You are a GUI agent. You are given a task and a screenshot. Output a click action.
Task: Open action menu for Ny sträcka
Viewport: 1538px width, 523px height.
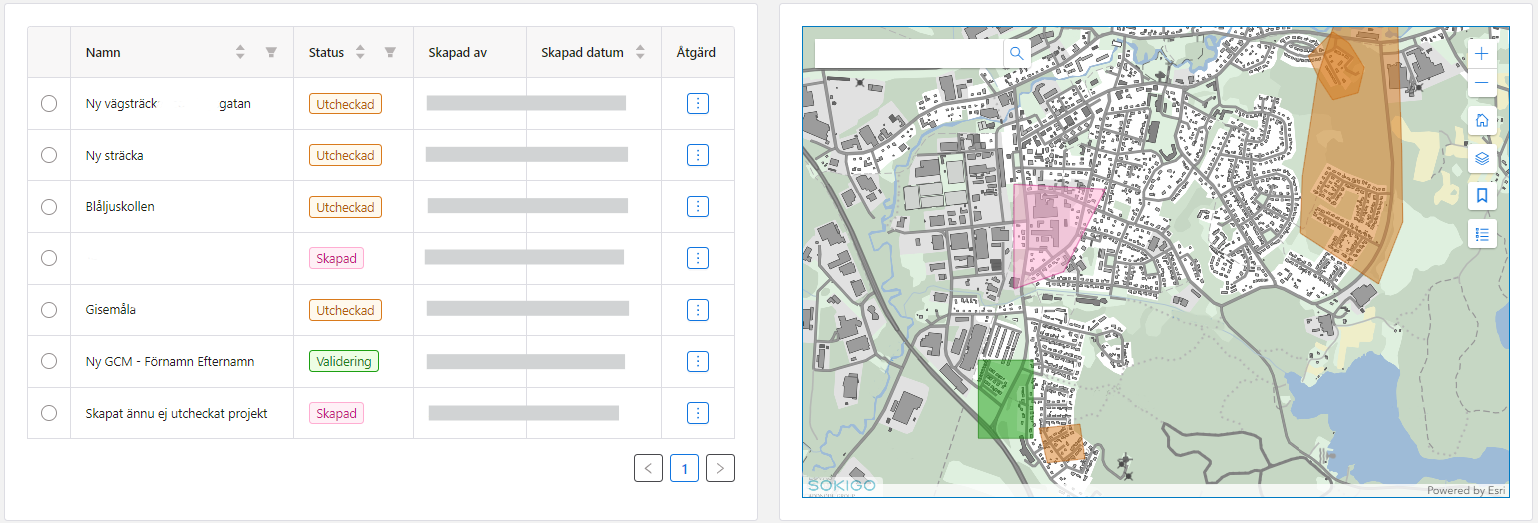pyautogui.click(x=698, y=155)
